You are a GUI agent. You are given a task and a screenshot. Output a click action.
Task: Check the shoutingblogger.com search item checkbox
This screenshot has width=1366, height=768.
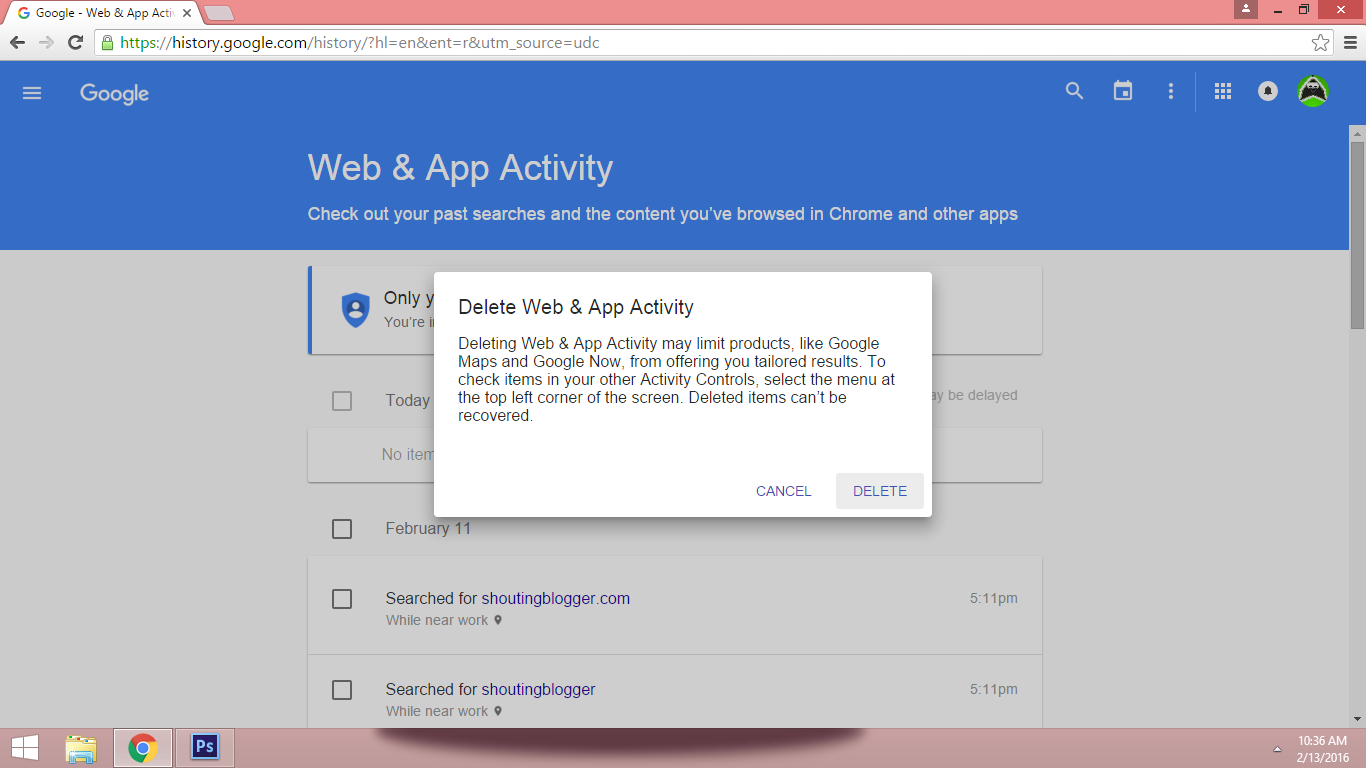[x=342, y=599]
